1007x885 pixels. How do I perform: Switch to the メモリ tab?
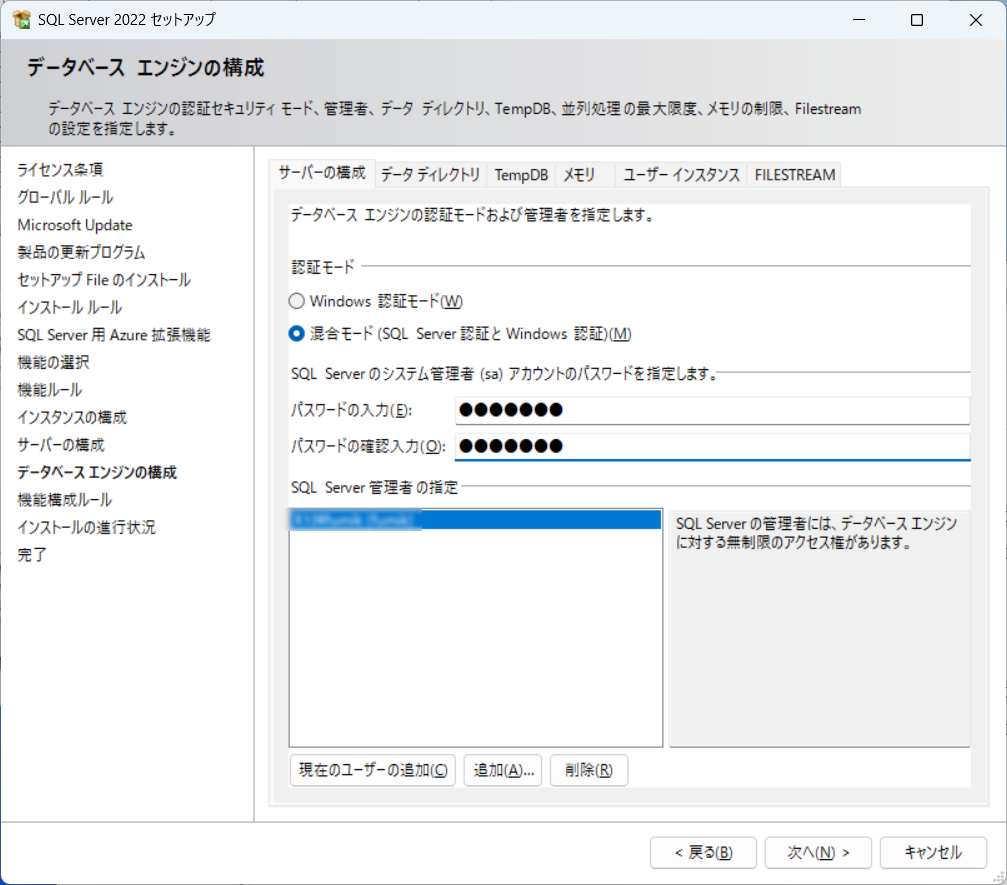(580, 175)
